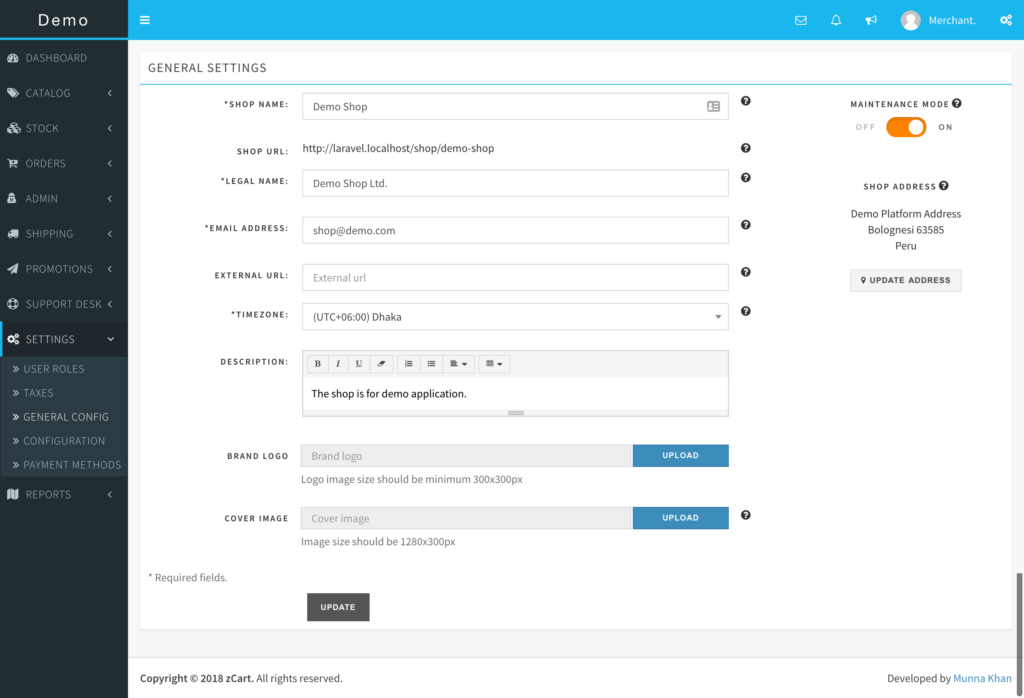The image size is (1024, 698).
Task: Go to User Roles settings
Action: pos(54,369)
